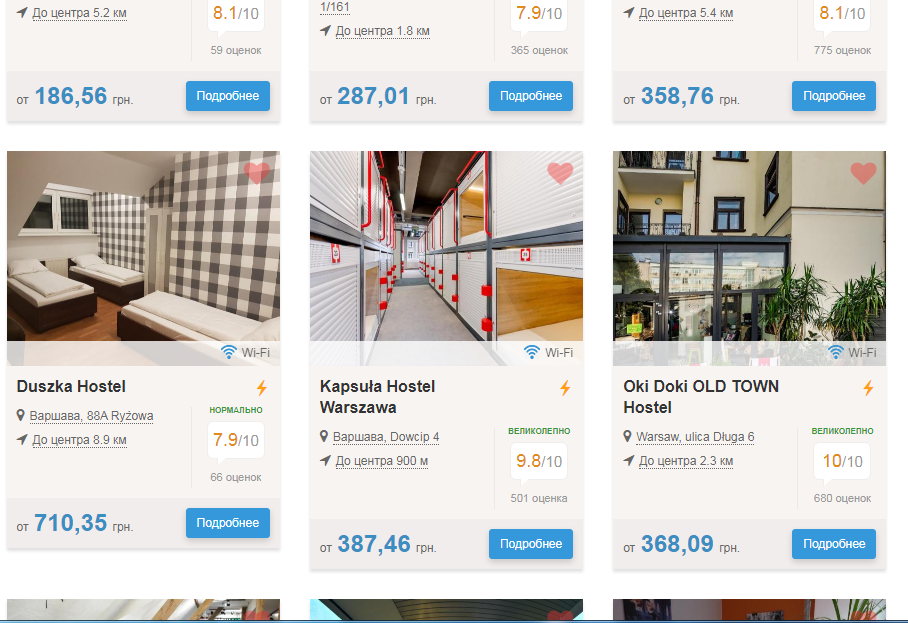This screenshot has height=623, width=908.
Task: Click lightning bolt icon beside Kapsuła Hostel
Action: click(565, 387)
